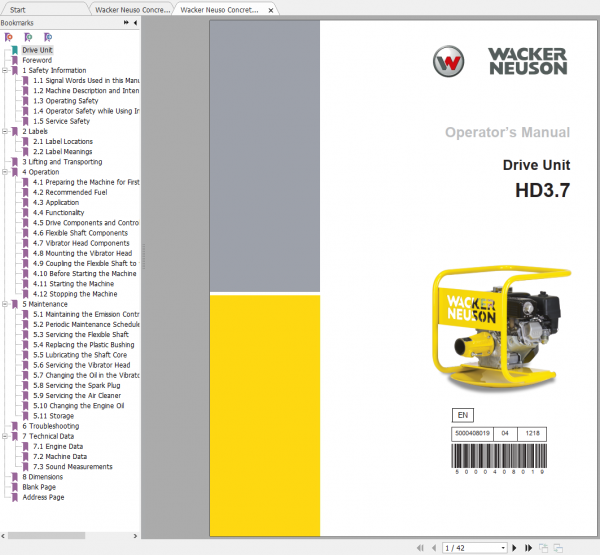Open bookmark 5.11 Storage

[53, 416]
